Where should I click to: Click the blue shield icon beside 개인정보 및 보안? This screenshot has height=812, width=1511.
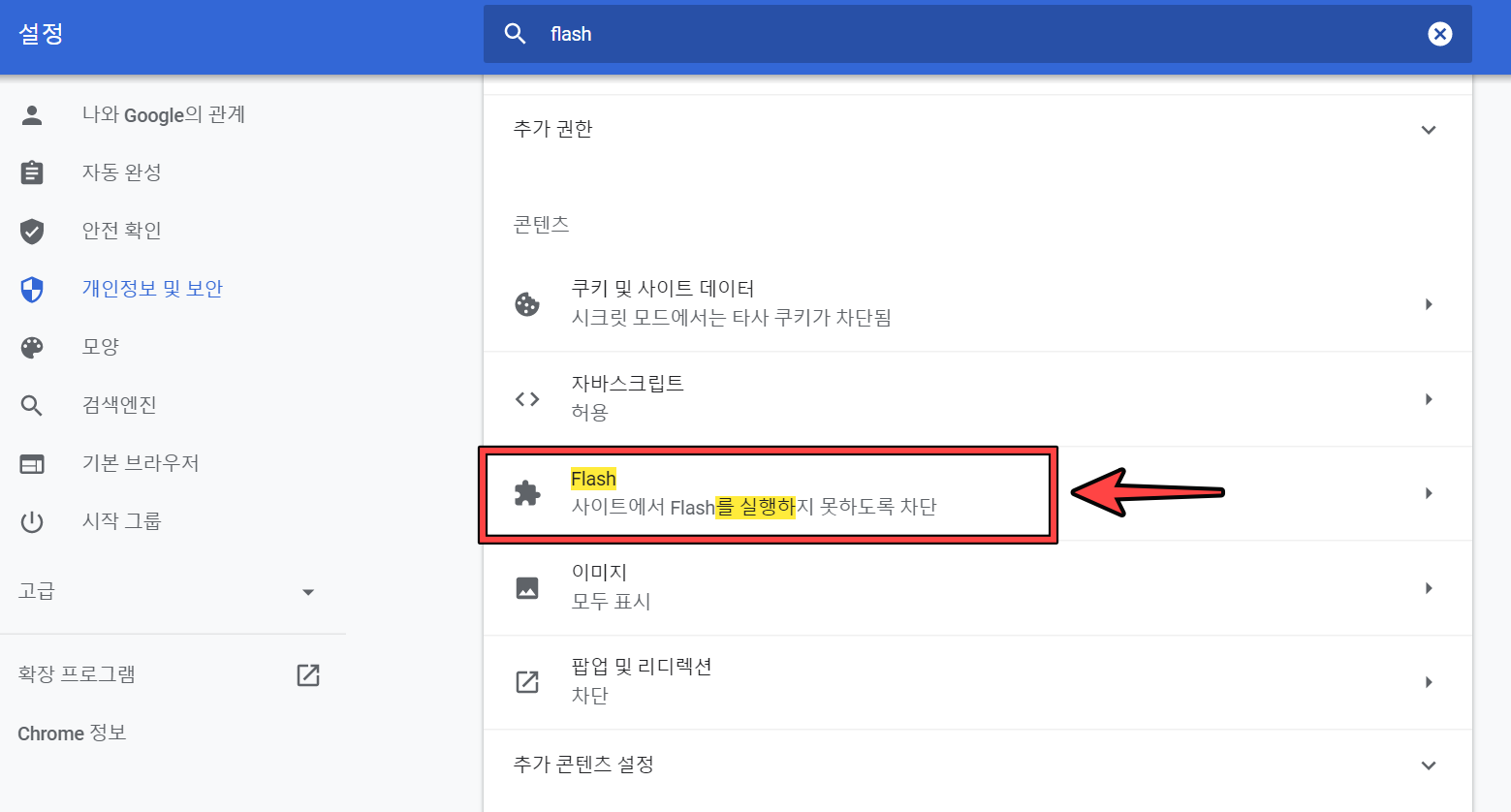[32, 289]
